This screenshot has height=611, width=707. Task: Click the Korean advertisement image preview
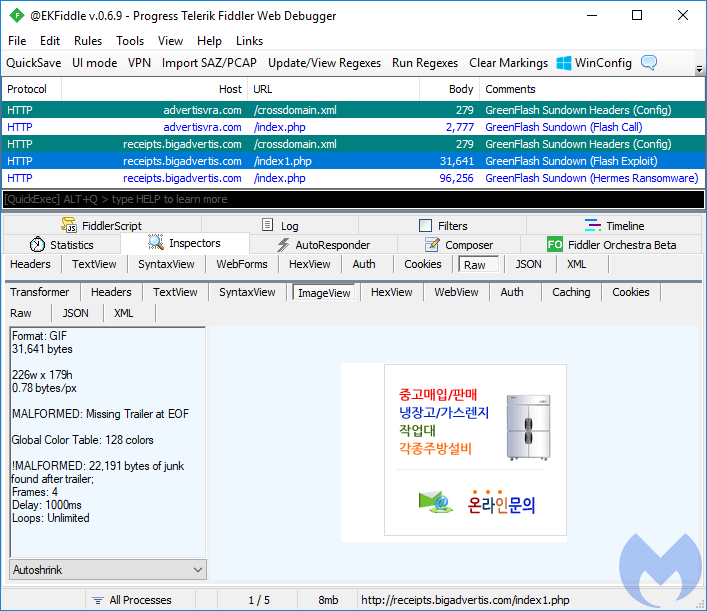coord(453,453)
